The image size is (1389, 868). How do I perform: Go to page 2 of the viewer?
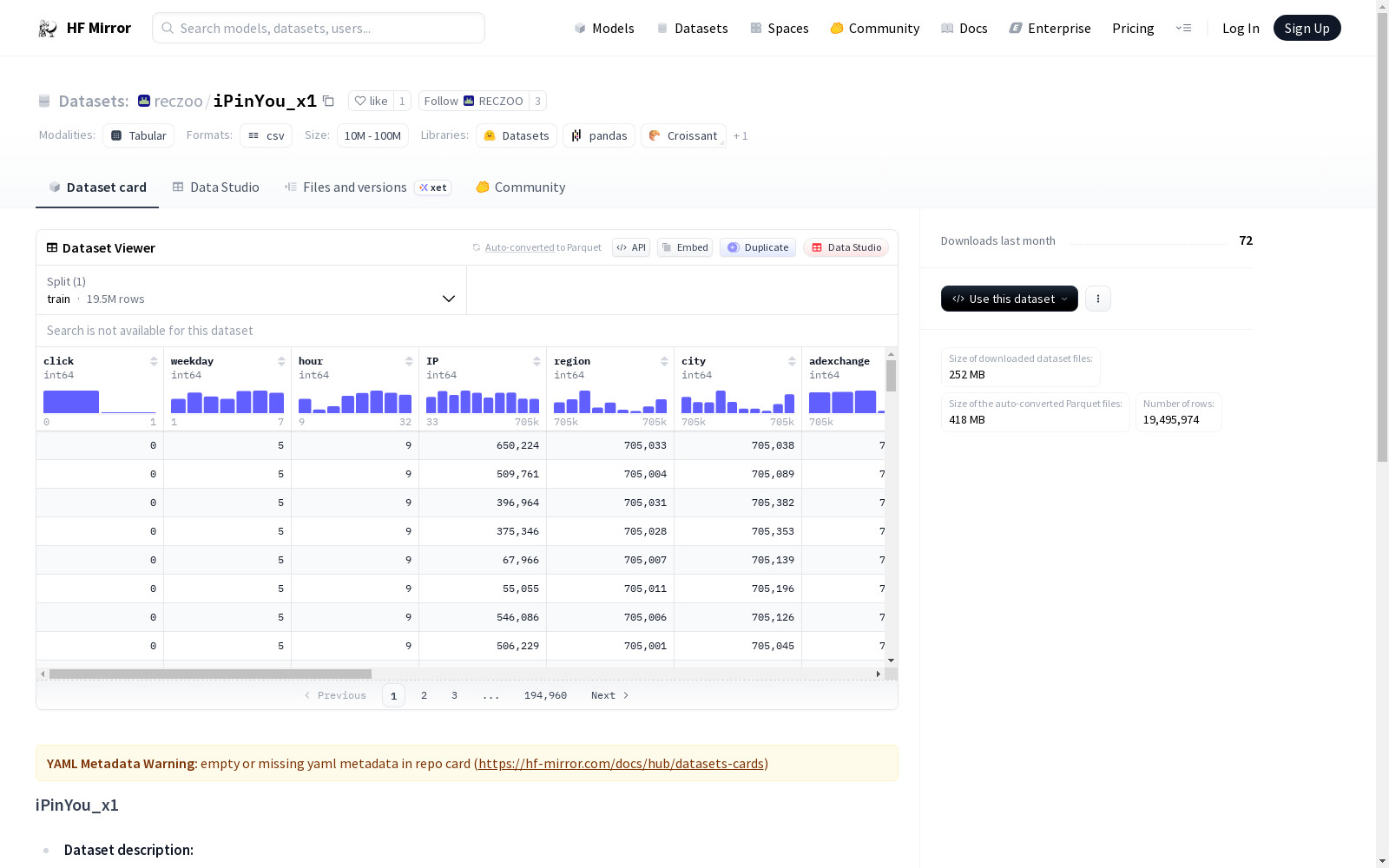tap(424, 695)
